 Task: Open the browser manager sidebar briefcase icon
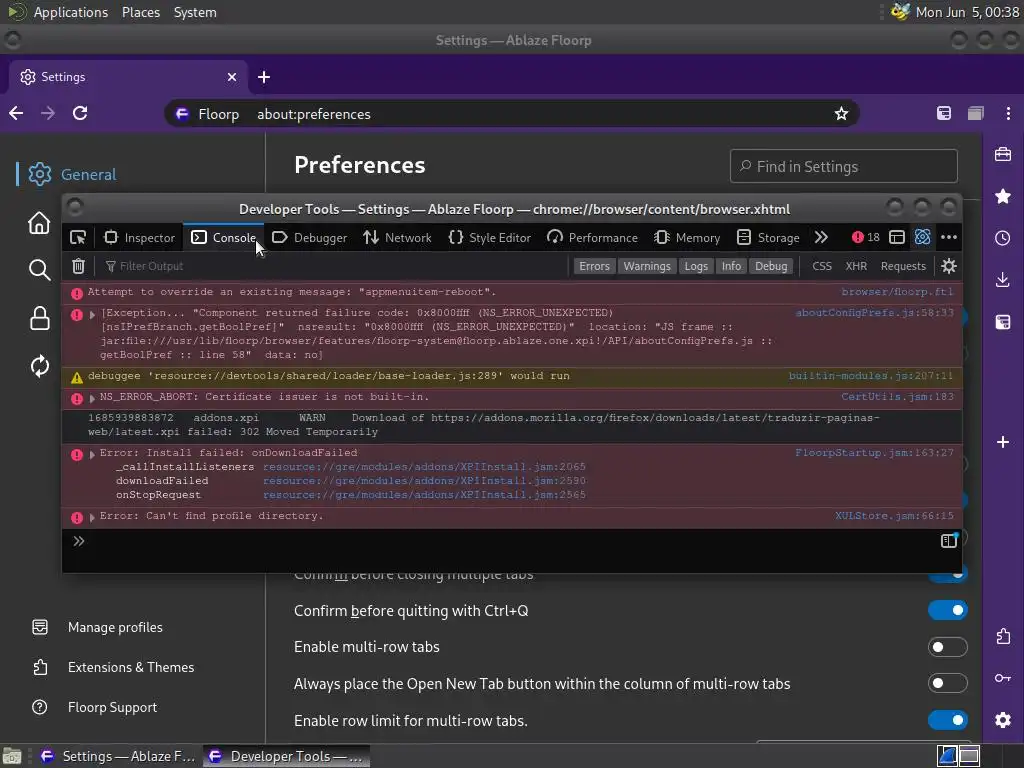click(1003, 155)
